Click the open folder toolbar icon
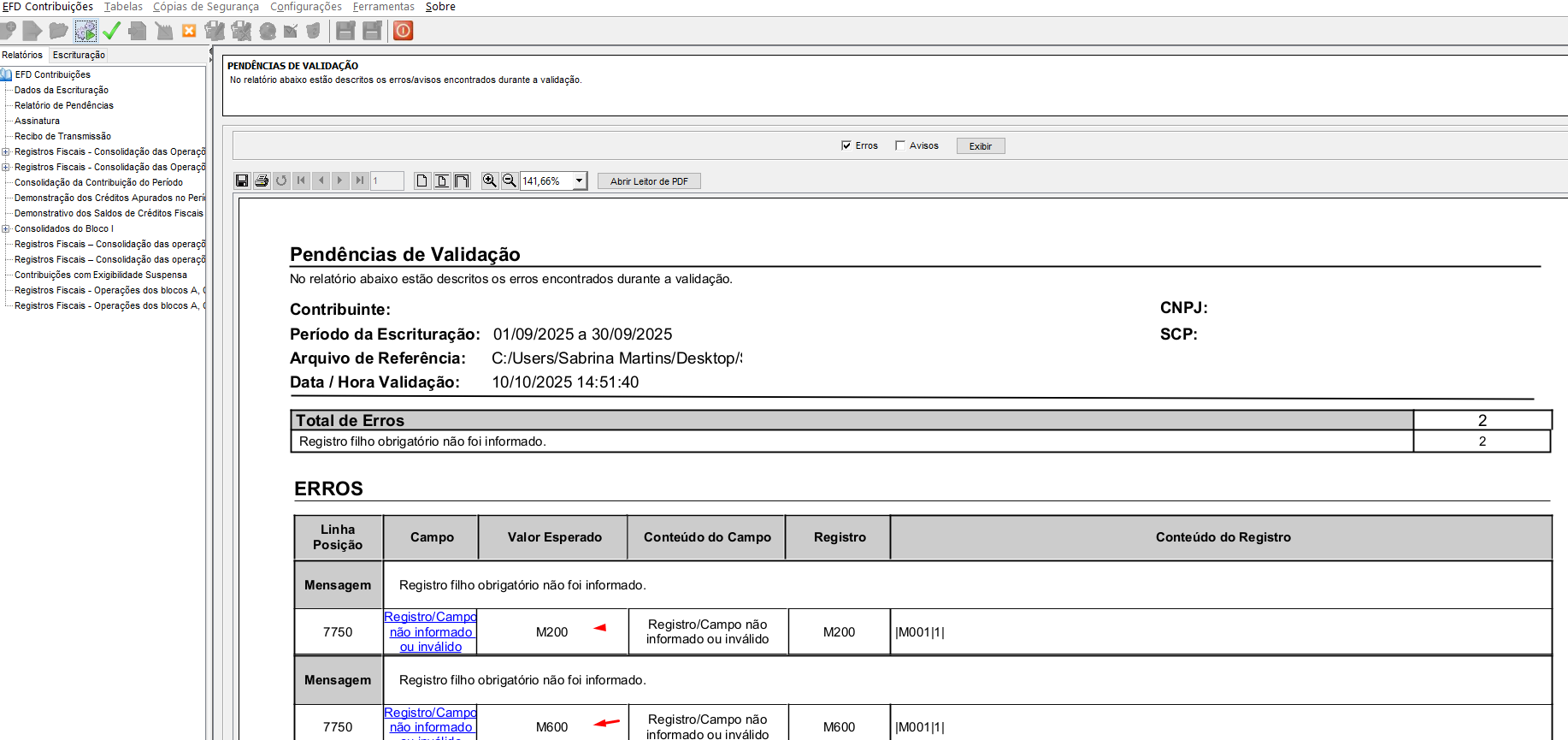The width and height of the screenshot is (1568, 740). (58, 31)
